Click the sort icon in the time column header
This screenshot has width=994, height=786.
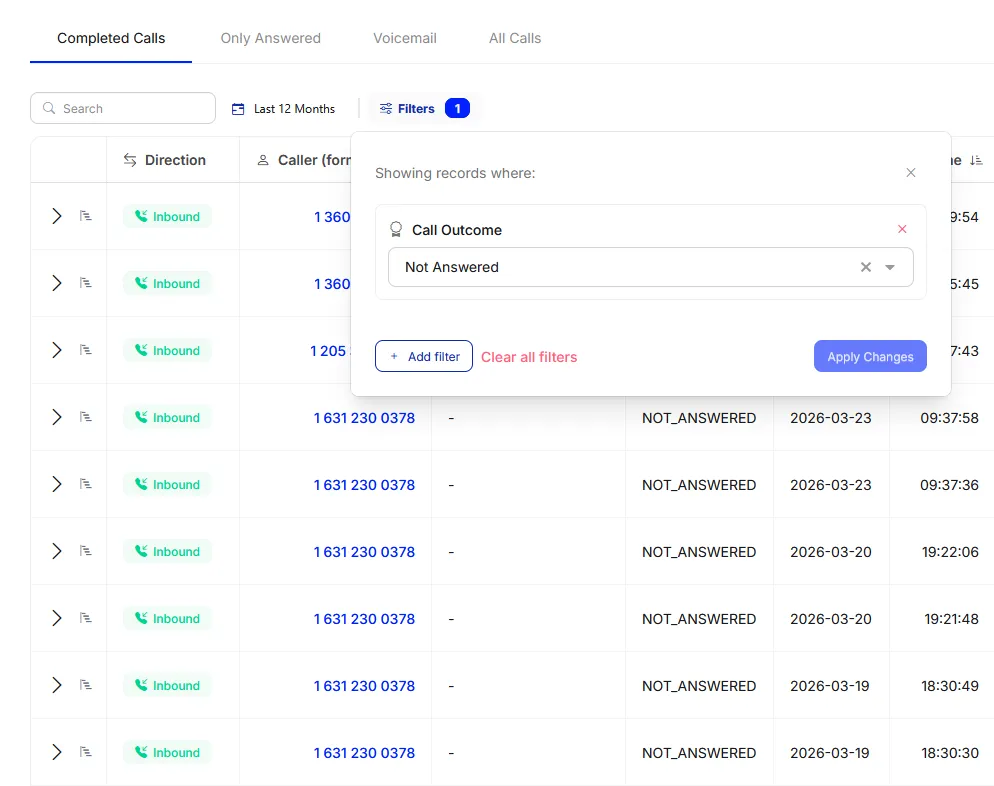pyautogui.click(x=976, y=160)
